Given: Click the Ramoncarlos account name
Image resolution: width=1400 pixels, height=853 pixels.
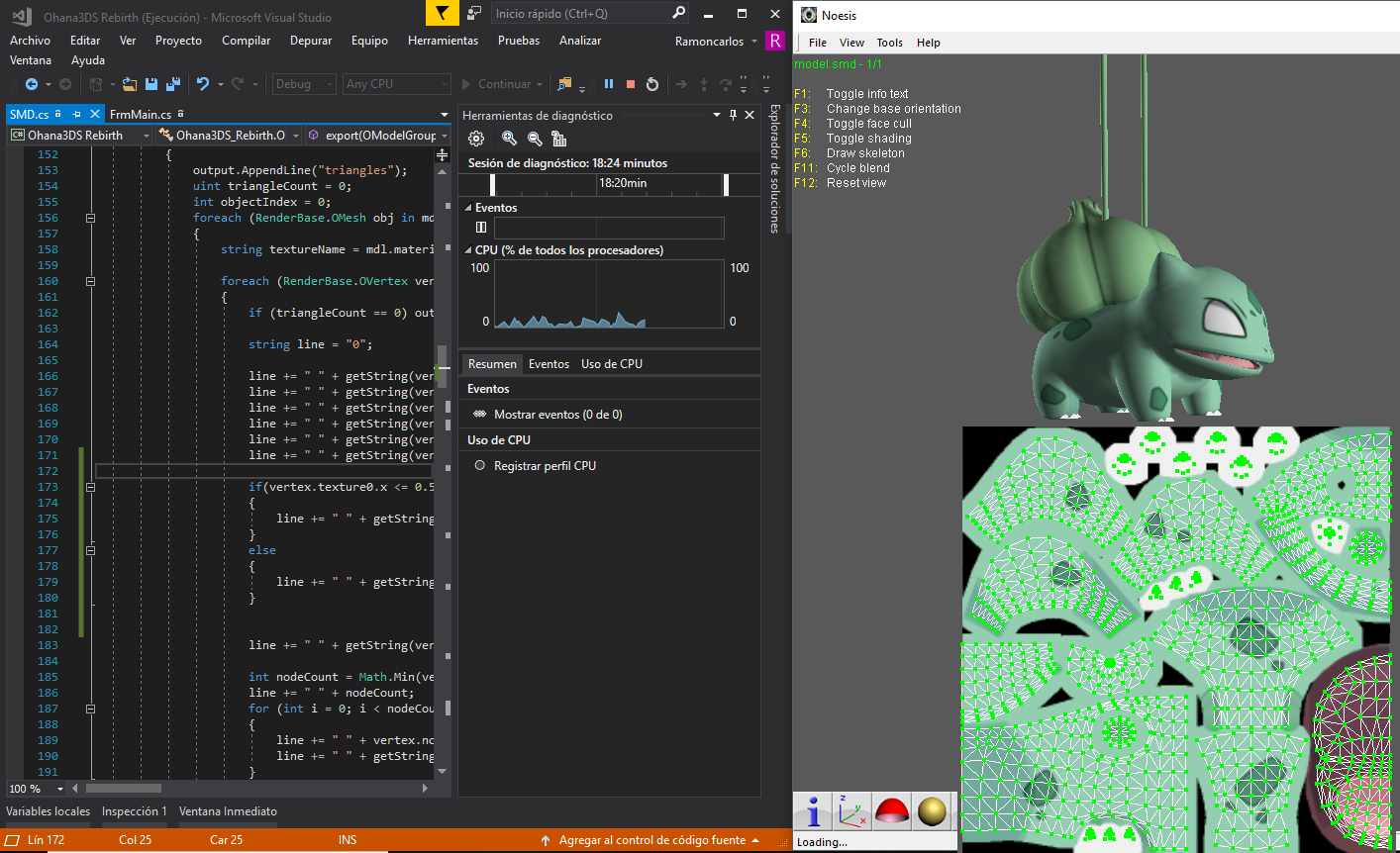Looking at the screenshot, I should (x=709, y=41).
